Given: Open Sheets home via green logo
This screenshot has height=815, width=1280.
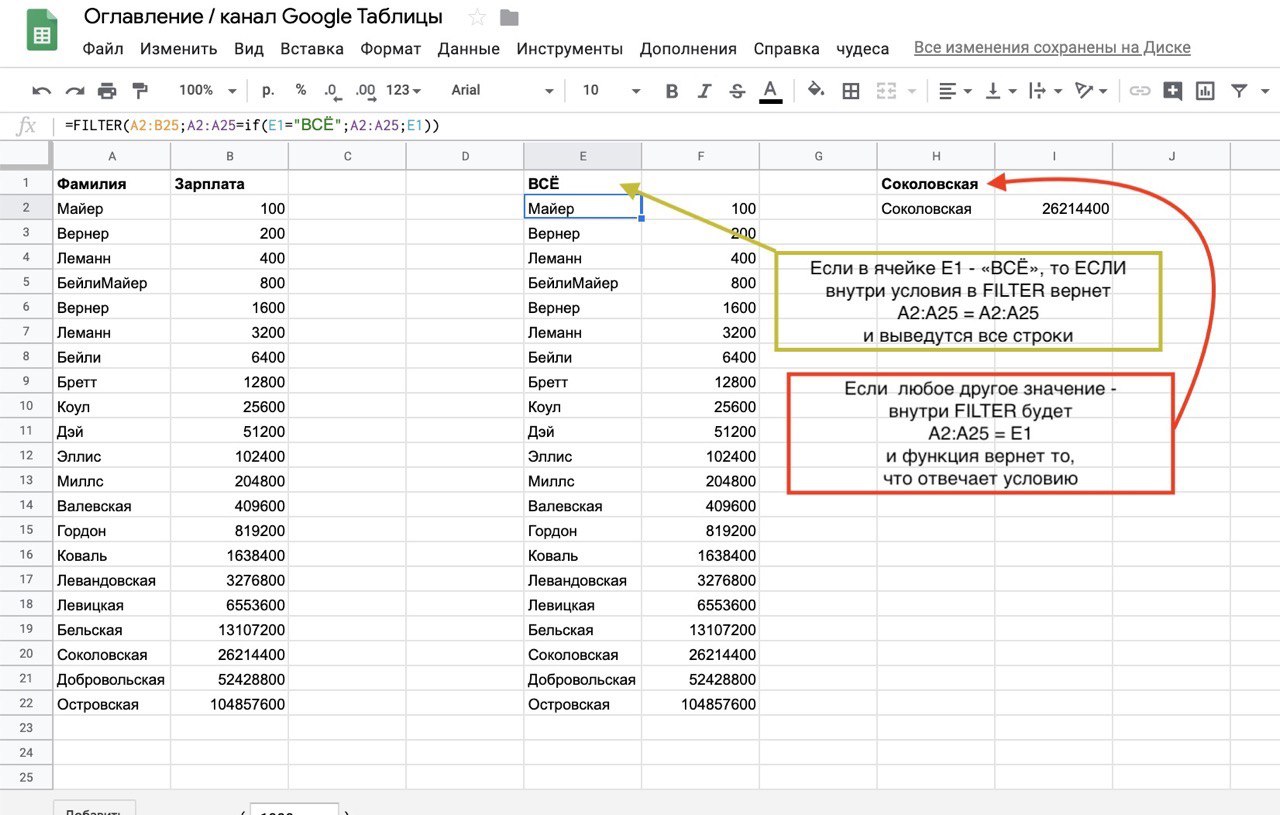Looking at the screenshot, I should click(x=42, y=33).
